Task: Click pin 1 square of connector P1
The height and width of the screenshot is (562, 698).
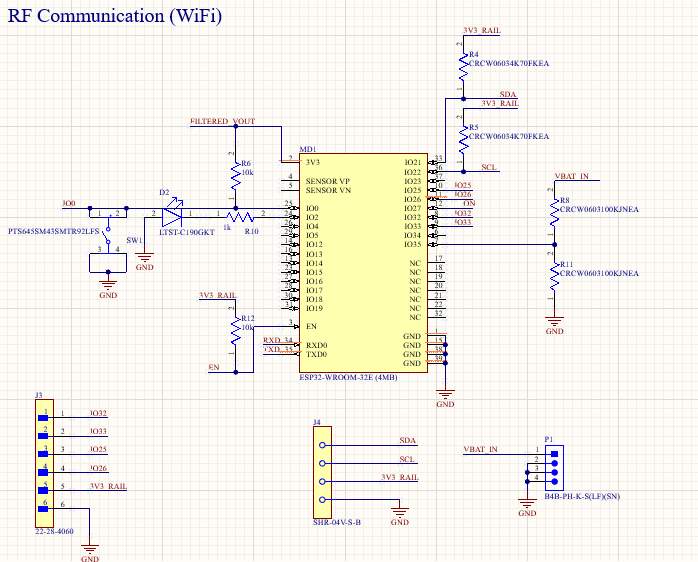Action: [x=554, y=454]
